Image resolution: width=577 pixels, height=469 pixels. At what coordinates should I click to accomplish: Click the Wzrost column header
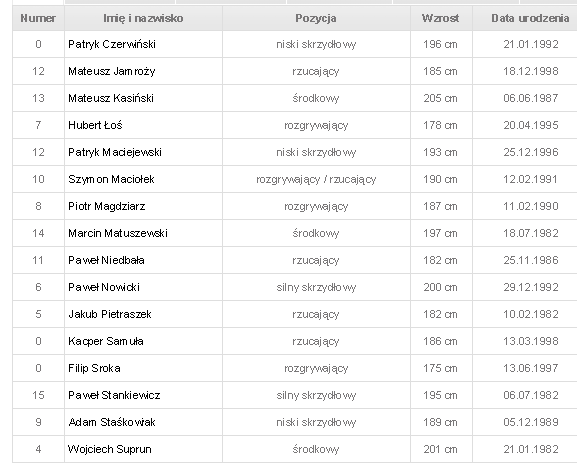tap(441, 18)
